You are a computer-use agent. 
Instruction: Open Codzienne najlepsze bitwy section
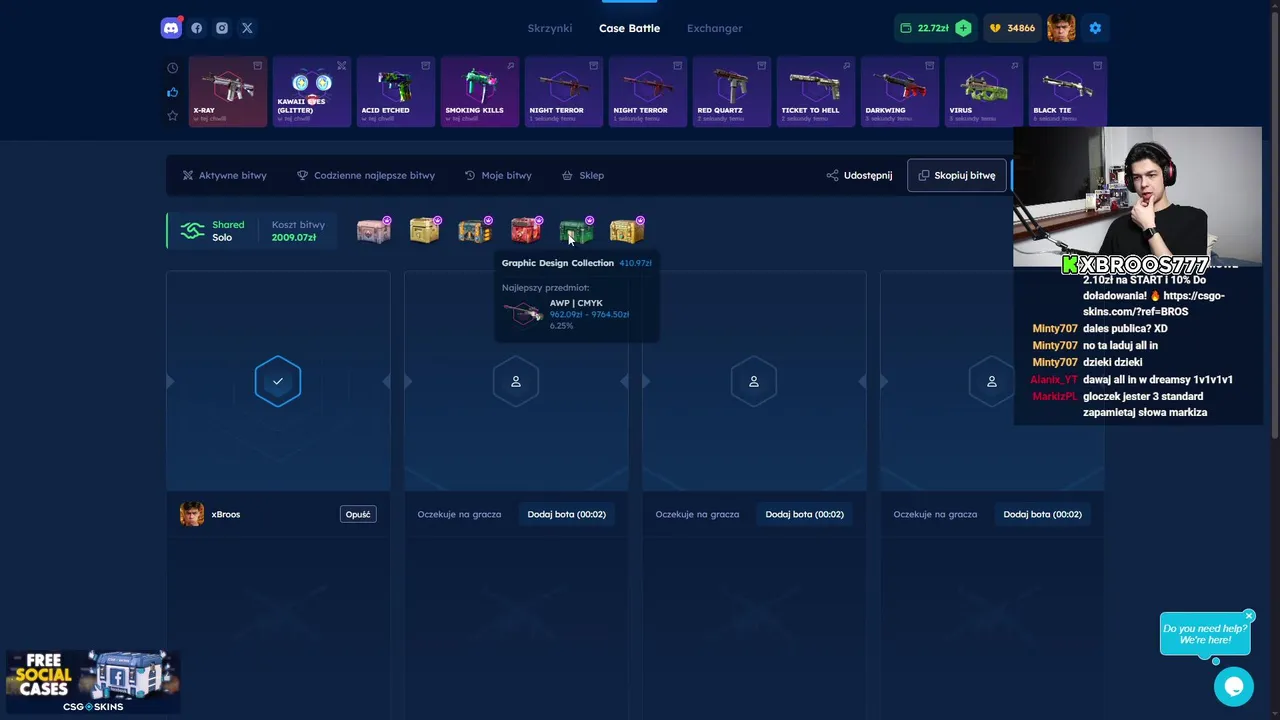click(x=366, y=175)
